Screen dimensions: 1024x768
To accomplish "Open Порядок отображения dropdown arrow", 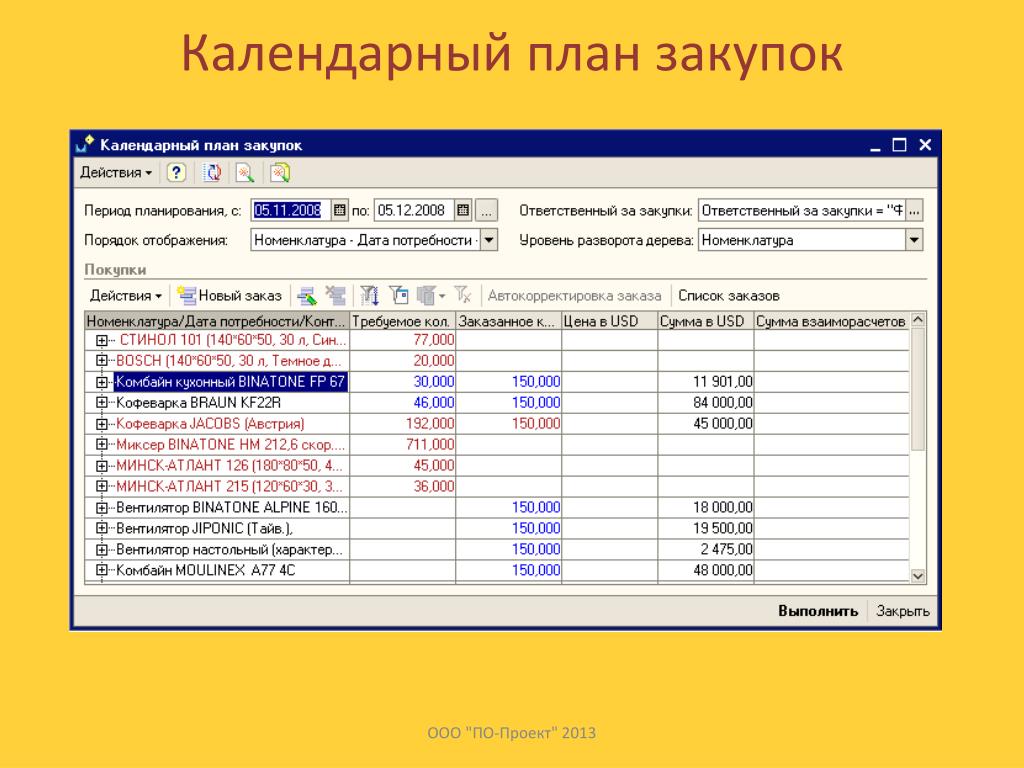I will coord(489,240).
